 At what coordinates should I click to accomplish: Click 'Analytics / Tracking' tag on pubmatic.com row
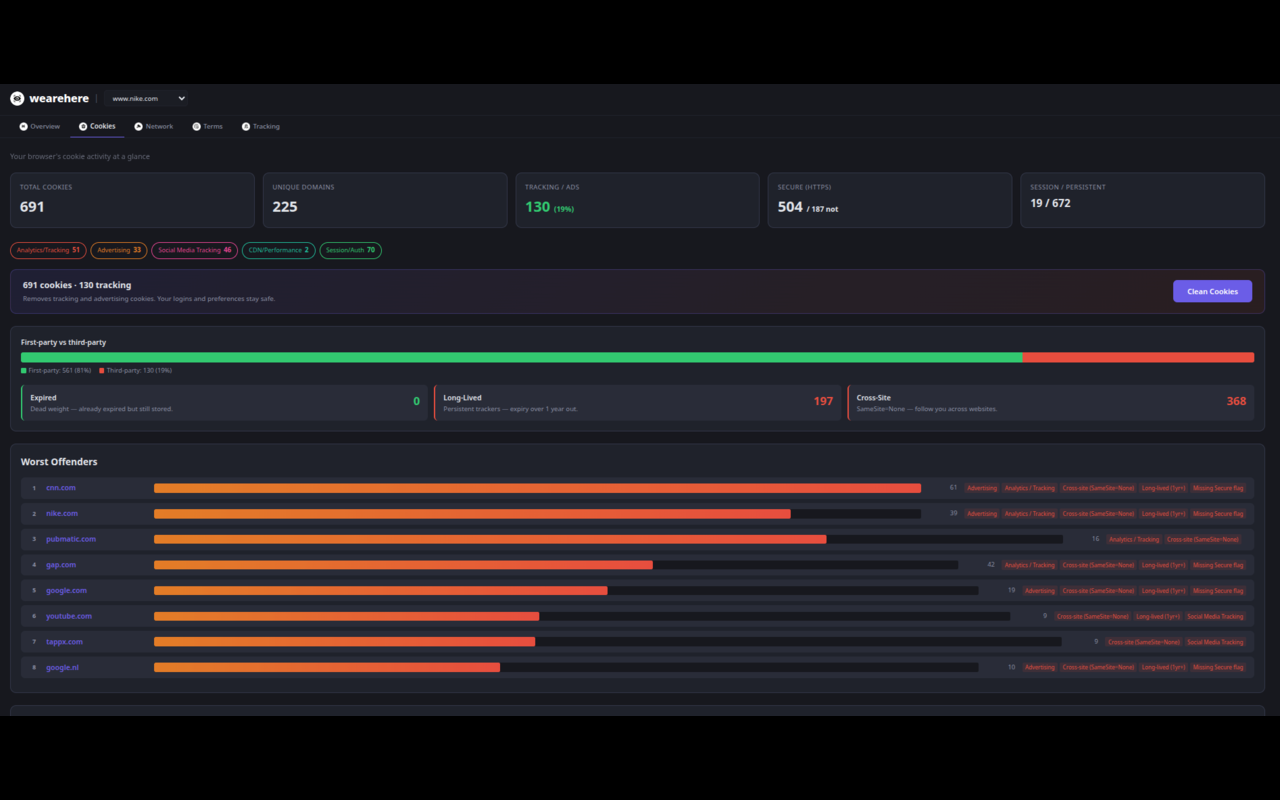[1134, 539]
